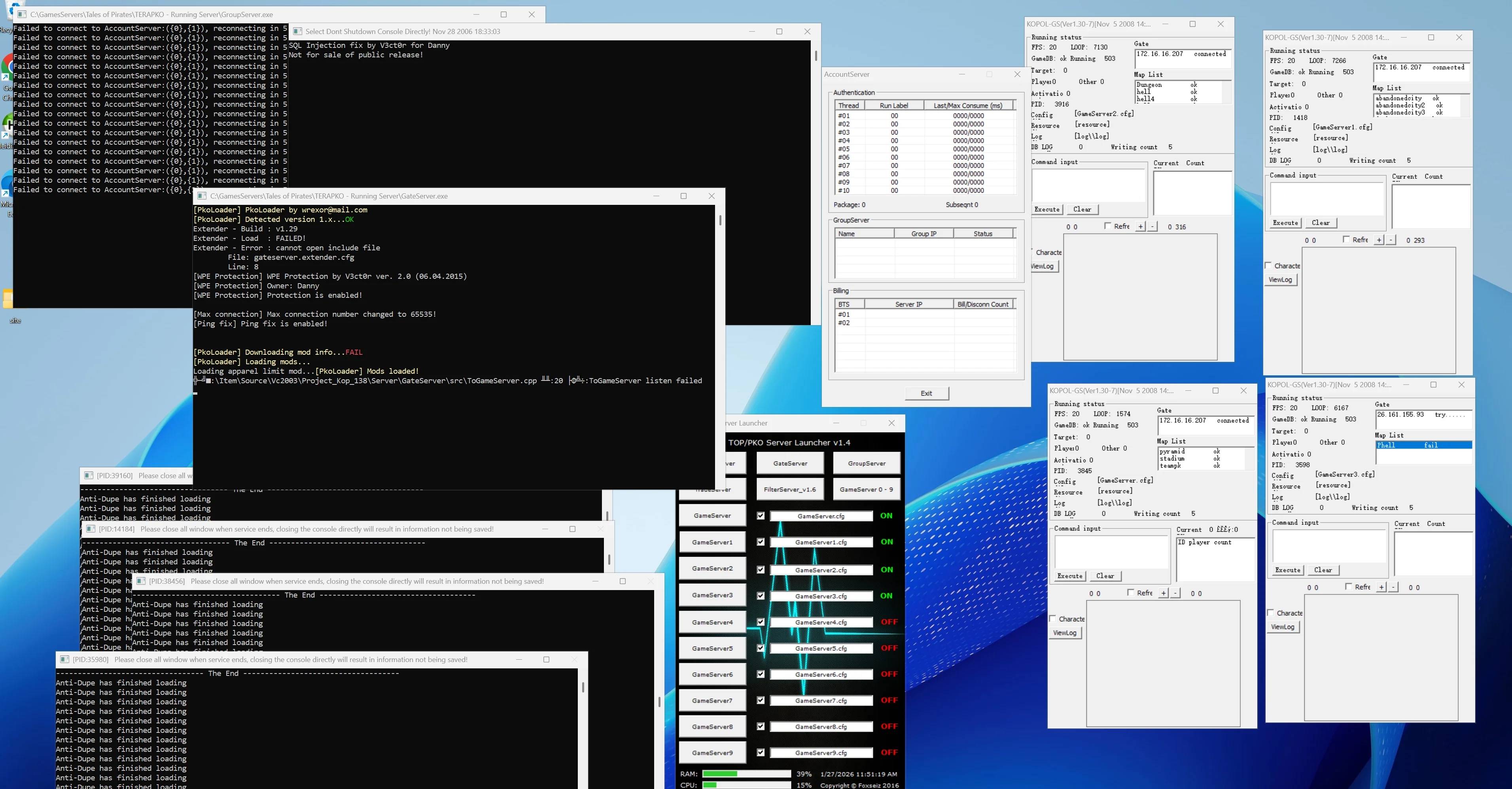The width and height of the screenshot is (1512, 789).
Task: Check Refre box in GameServer2 window
Action: click(1107, 226)
